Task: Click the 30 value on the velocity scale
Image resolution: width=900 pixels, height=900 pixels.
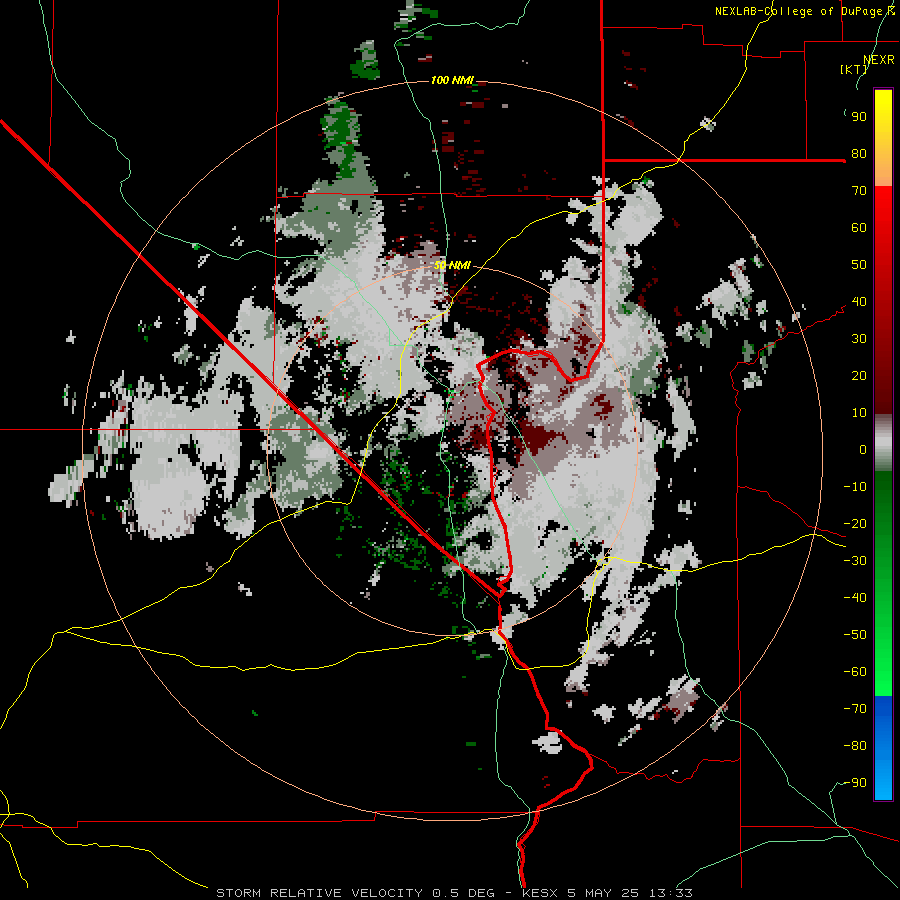Action: pyautogui.click(x=859, y=339)
